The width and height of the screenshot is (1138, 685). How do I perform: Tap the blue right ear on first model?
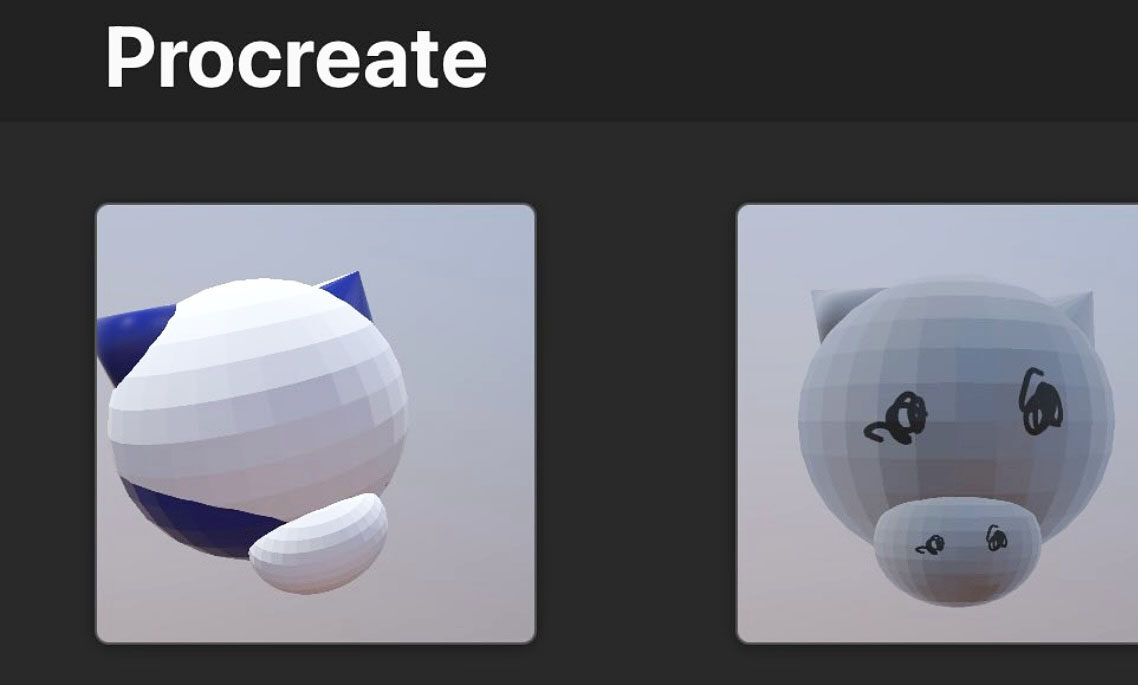351,292
